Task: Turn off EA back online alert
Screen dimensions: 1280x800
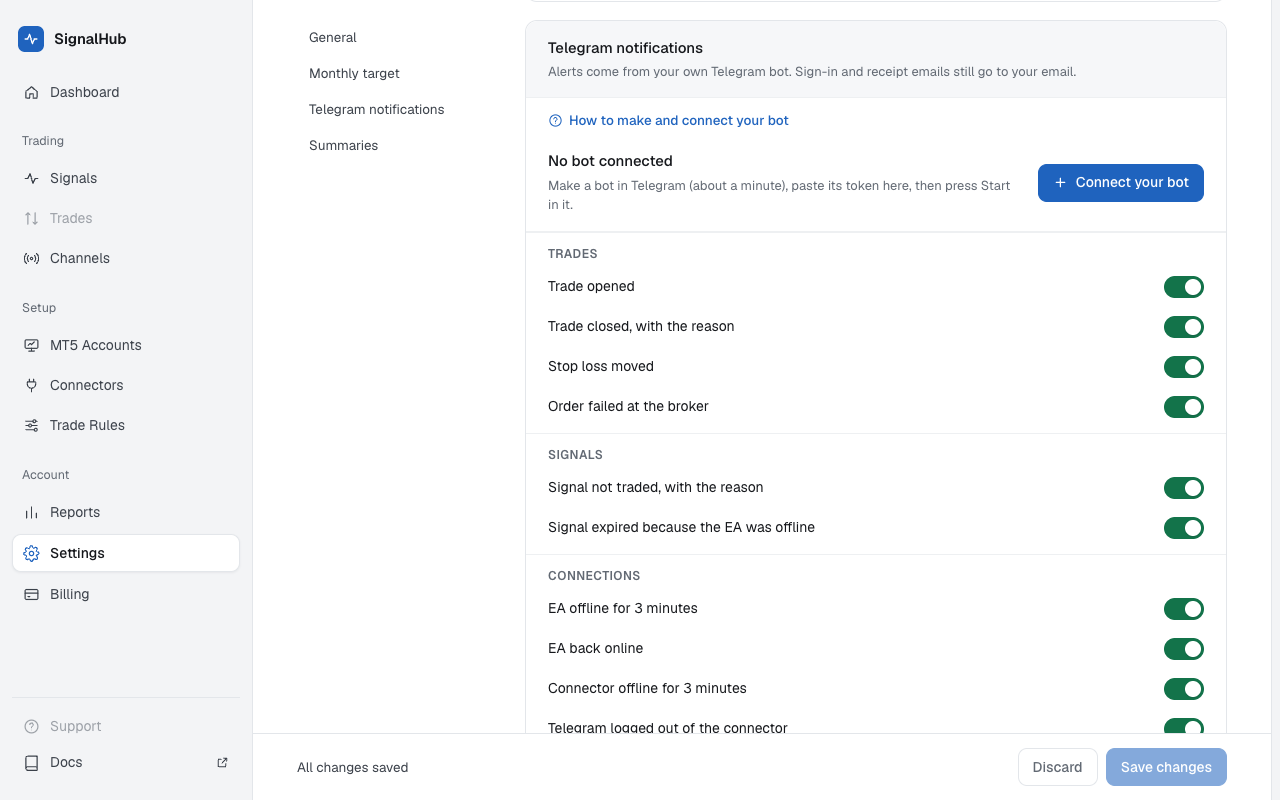Action: point(1184,649)
